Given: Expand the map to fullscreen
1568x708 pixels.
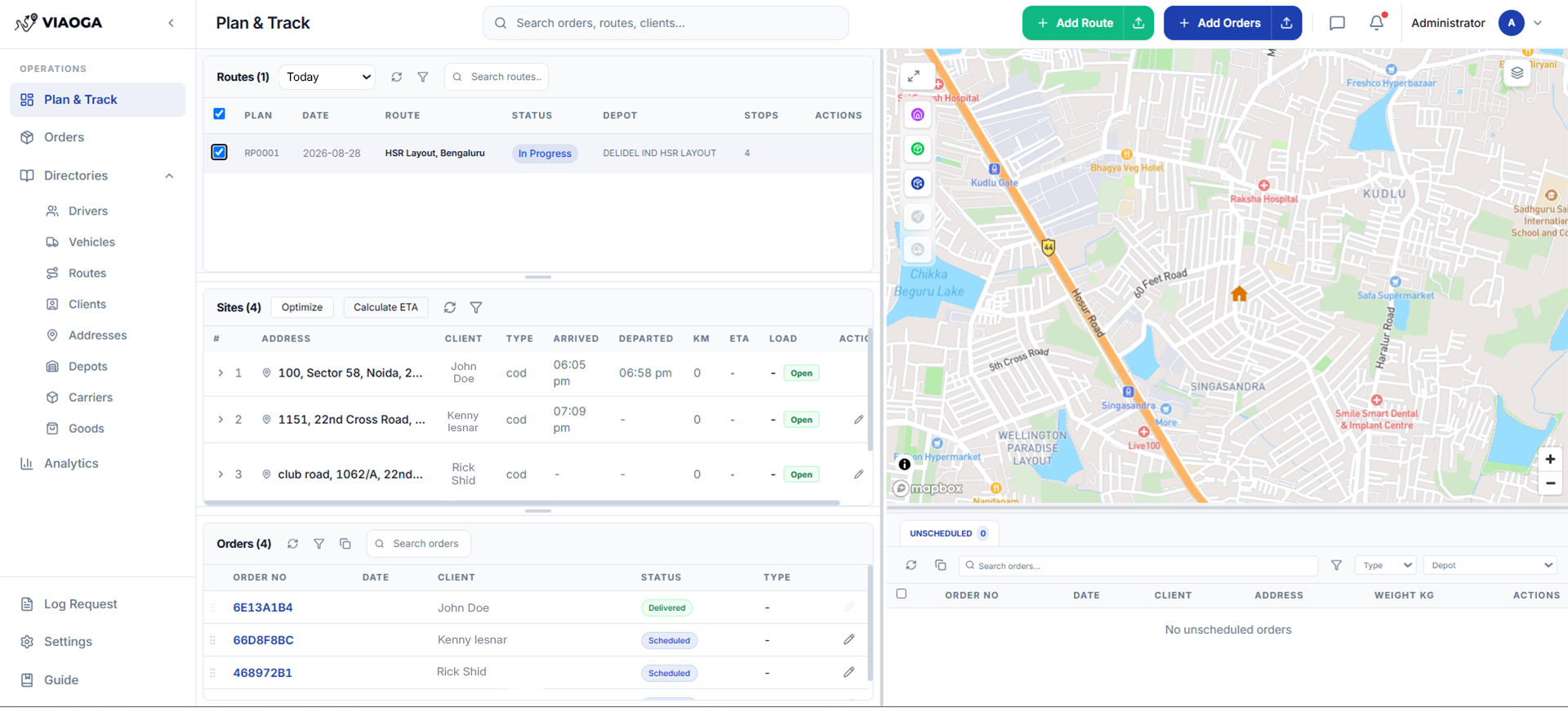Looking at the screenshot, I should [x=915, y=76].
